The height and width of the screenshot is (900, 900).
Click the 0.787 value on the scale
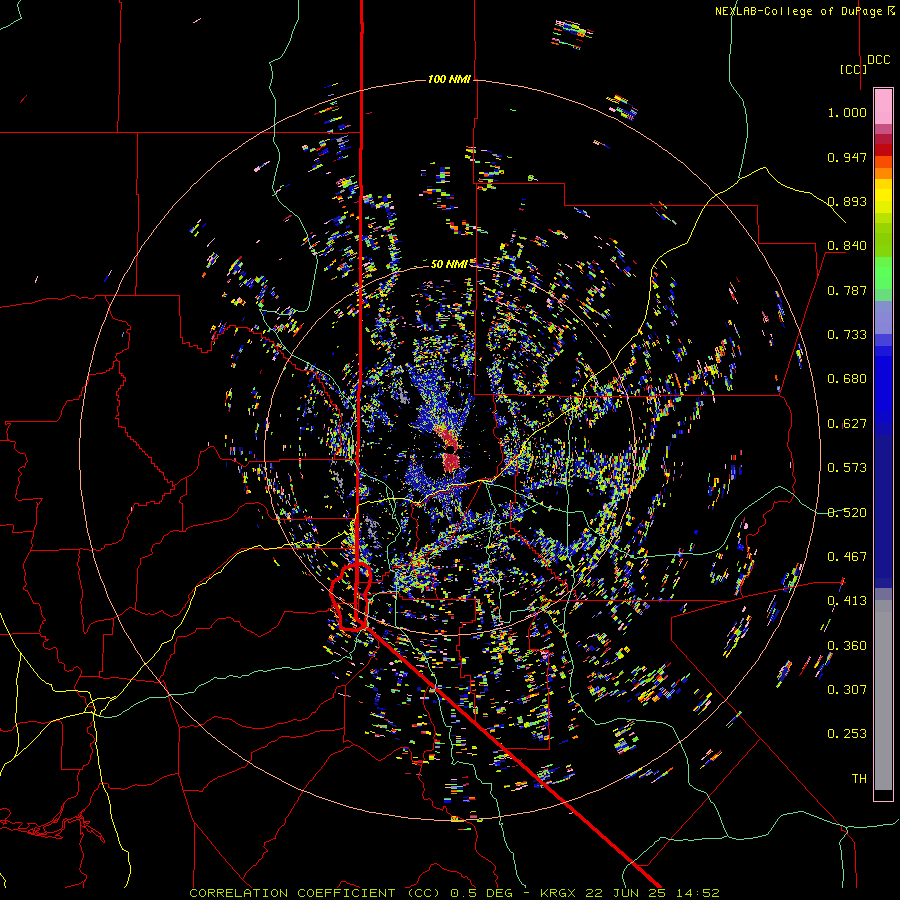(847, 290)
